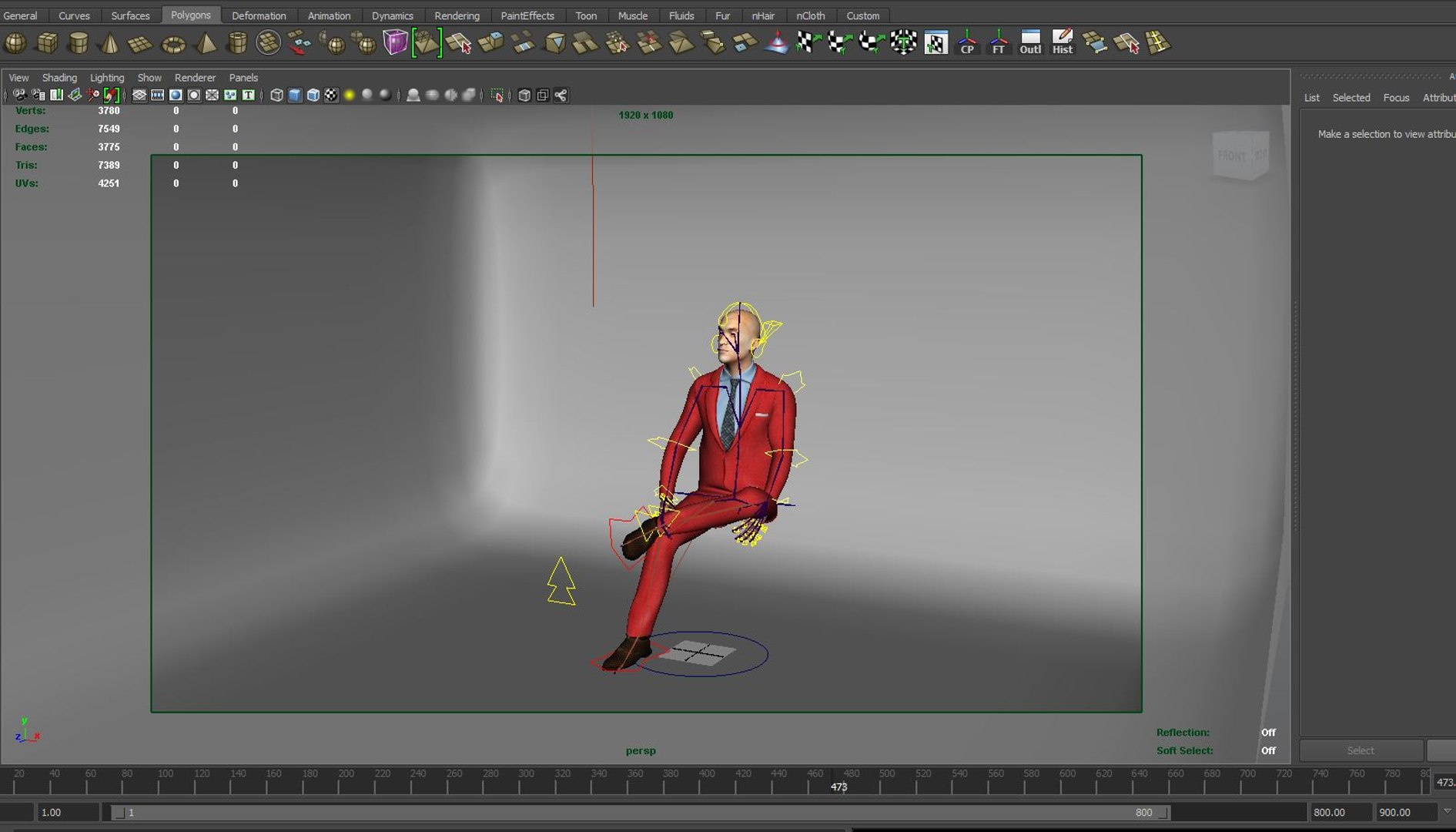Click the range slider end handle at 800

coord(1163,813)
